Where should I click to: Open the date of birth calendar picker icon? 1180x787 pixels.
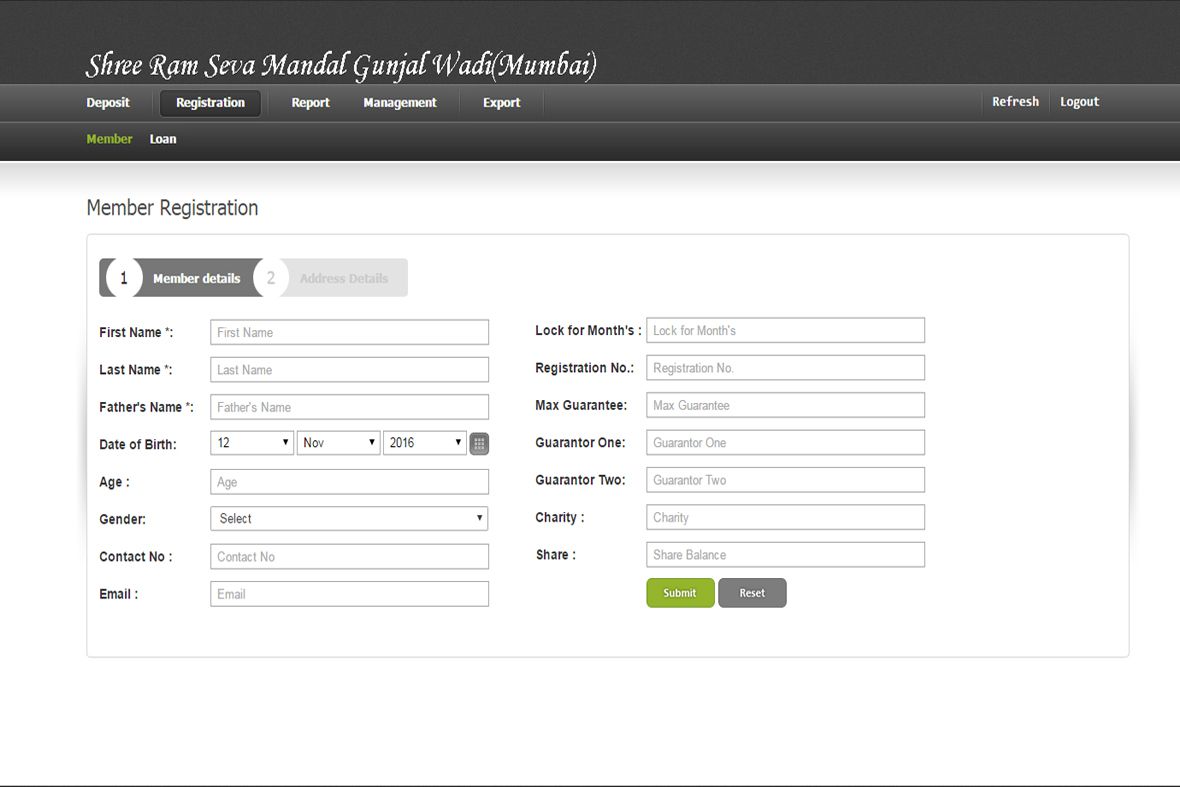tap(479, 444)
